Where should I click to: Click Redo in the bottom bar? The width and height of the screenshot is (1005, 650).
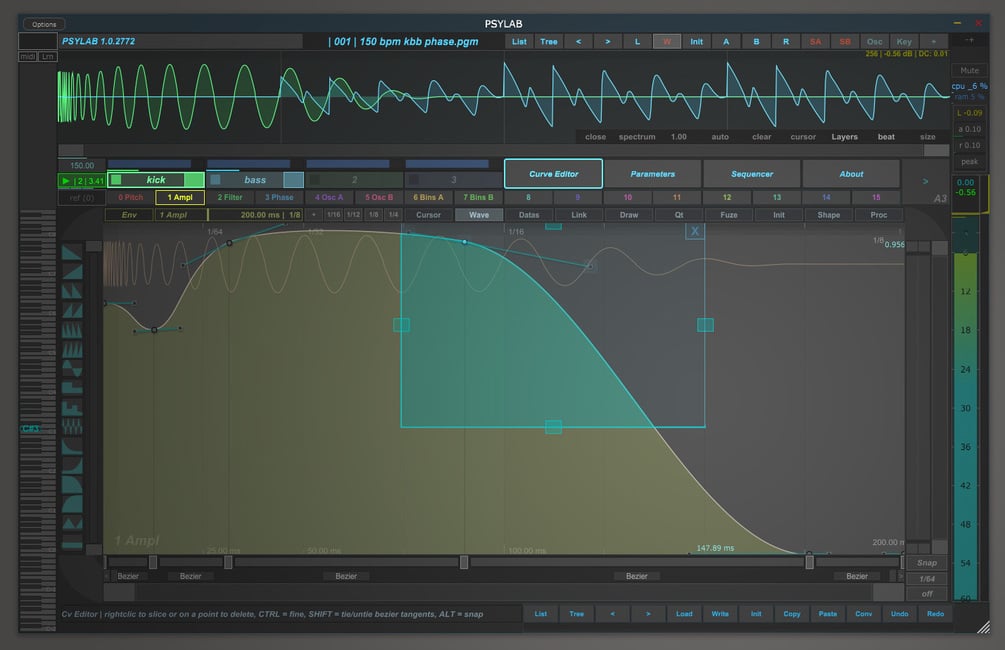[935, 614]
